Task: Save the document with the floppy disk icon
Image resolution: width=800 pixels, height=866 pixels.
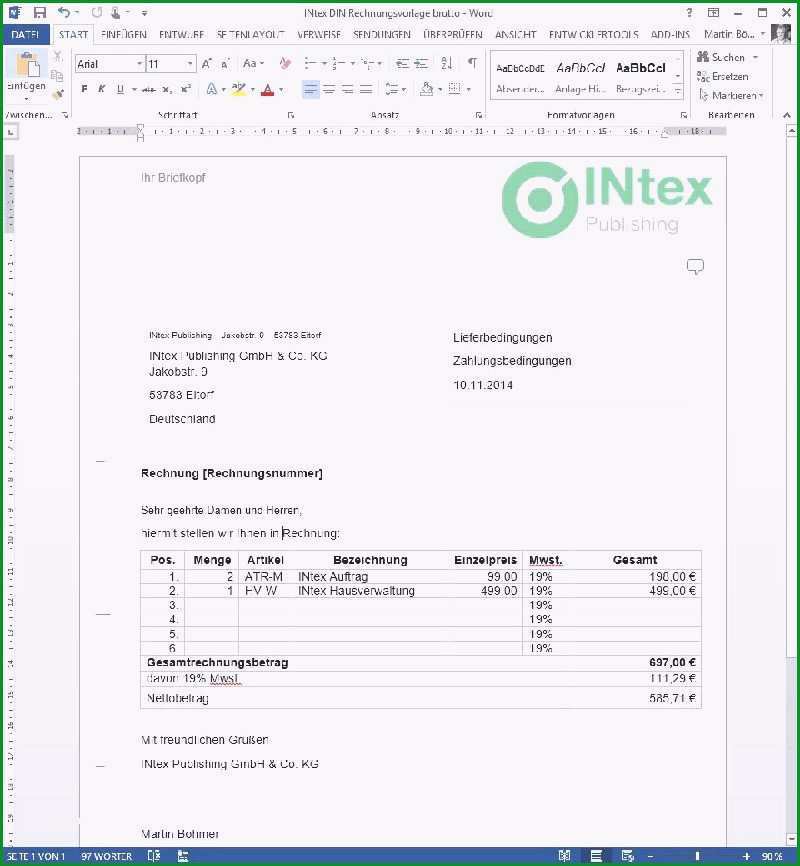Action: 39,12
